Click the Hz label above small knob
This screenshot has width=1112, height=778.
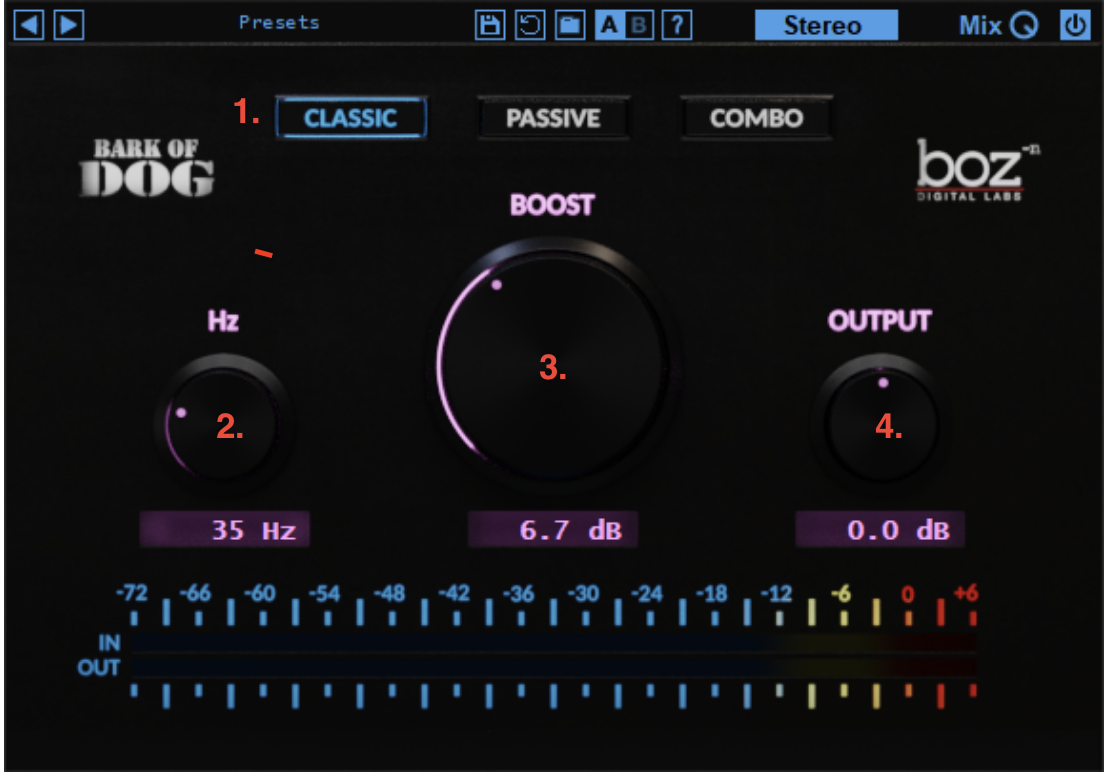pyautogui.click(x=223, y=321)
